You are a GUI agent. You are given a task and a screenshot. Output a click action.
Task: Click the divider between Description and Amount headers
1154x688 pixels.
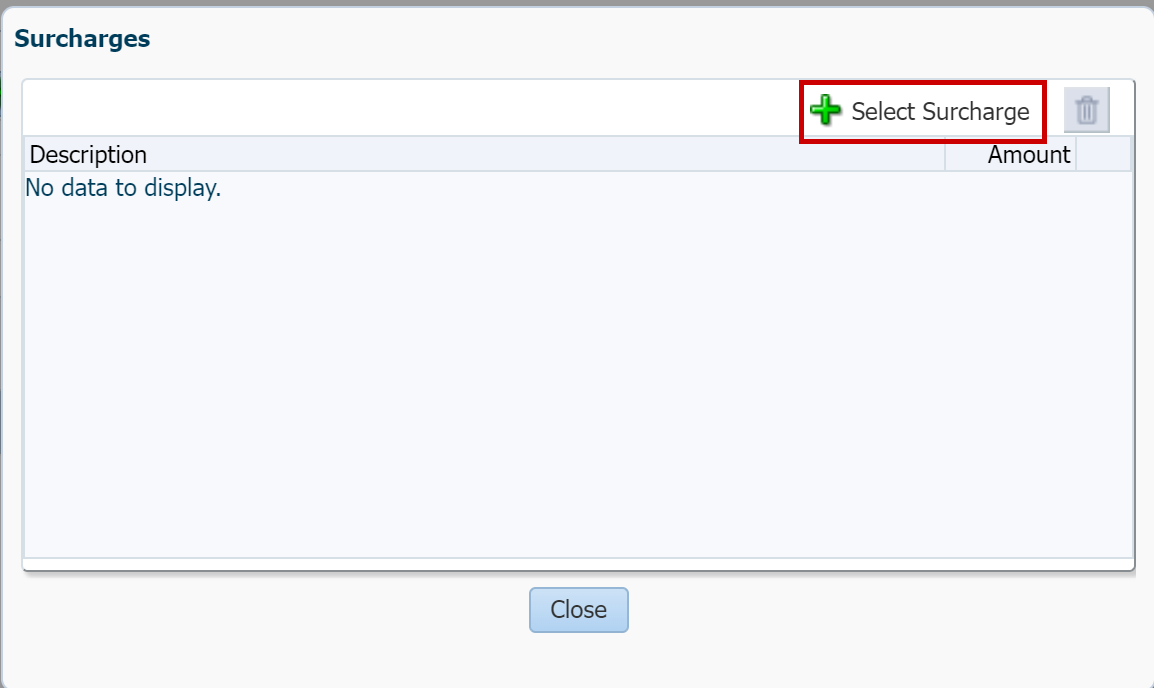945,155
